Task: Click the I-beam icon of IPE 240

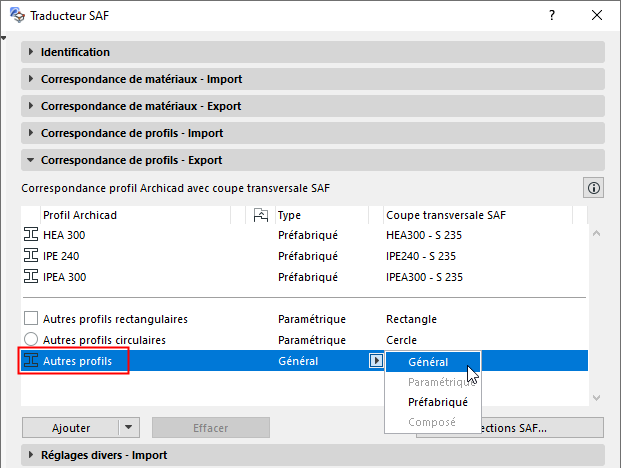Action: click(x=31, y=255)
